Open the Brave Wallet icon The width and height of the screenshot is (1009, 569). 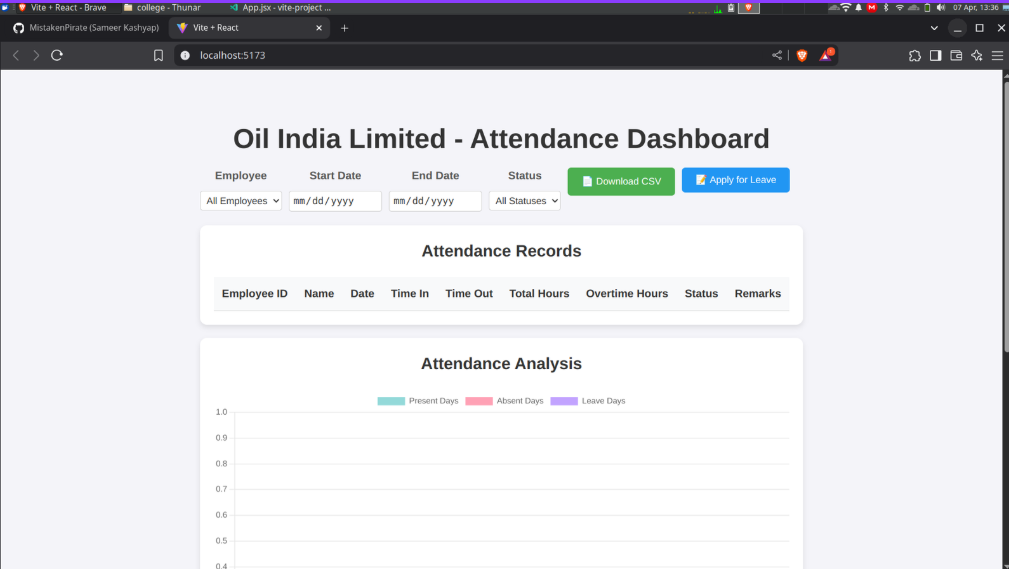(x=956, y=55)
